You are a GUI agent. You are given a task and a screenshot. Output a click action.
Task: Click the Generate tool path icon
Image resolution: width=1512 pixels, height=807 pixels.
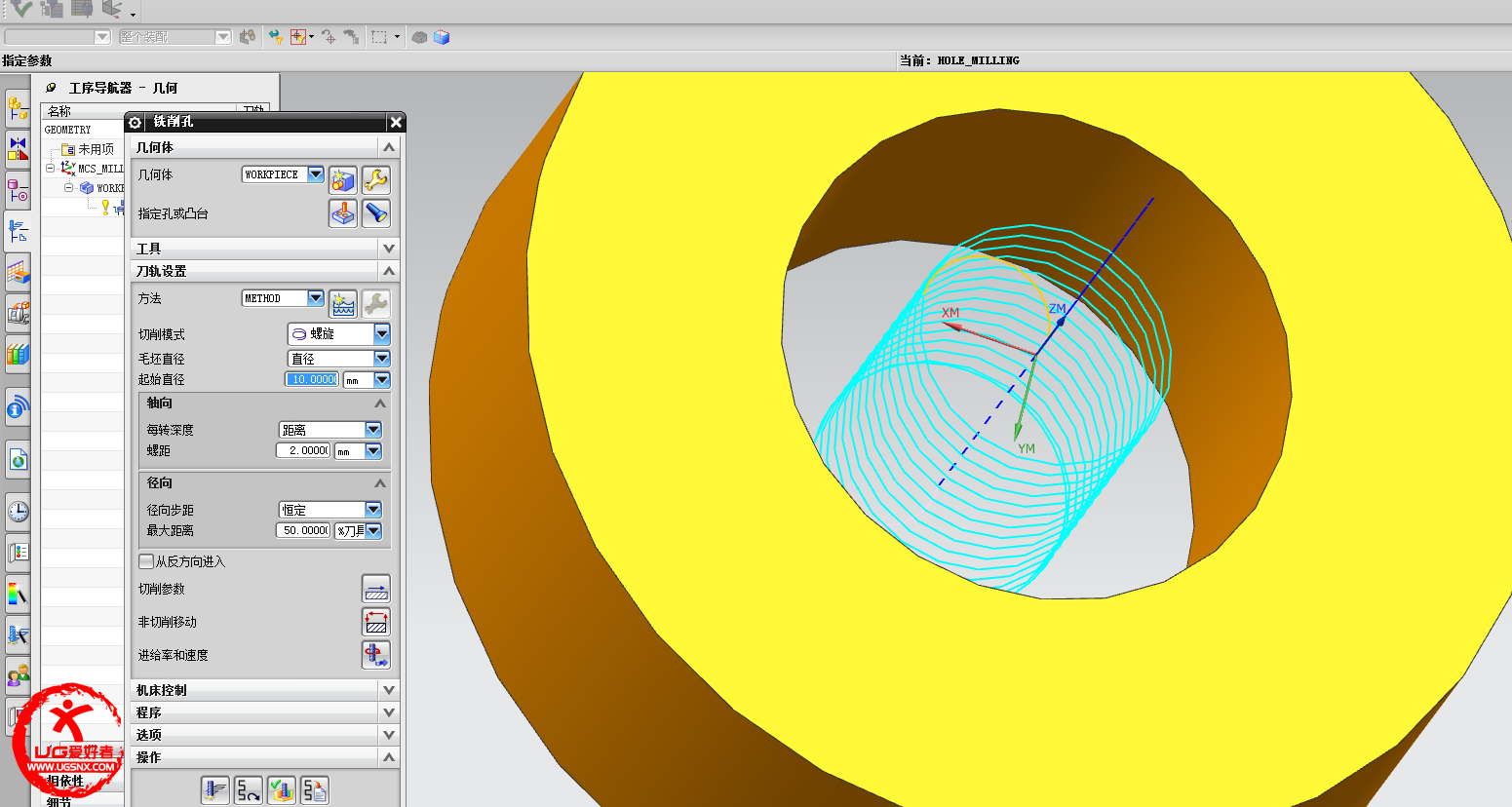[215, 790]
